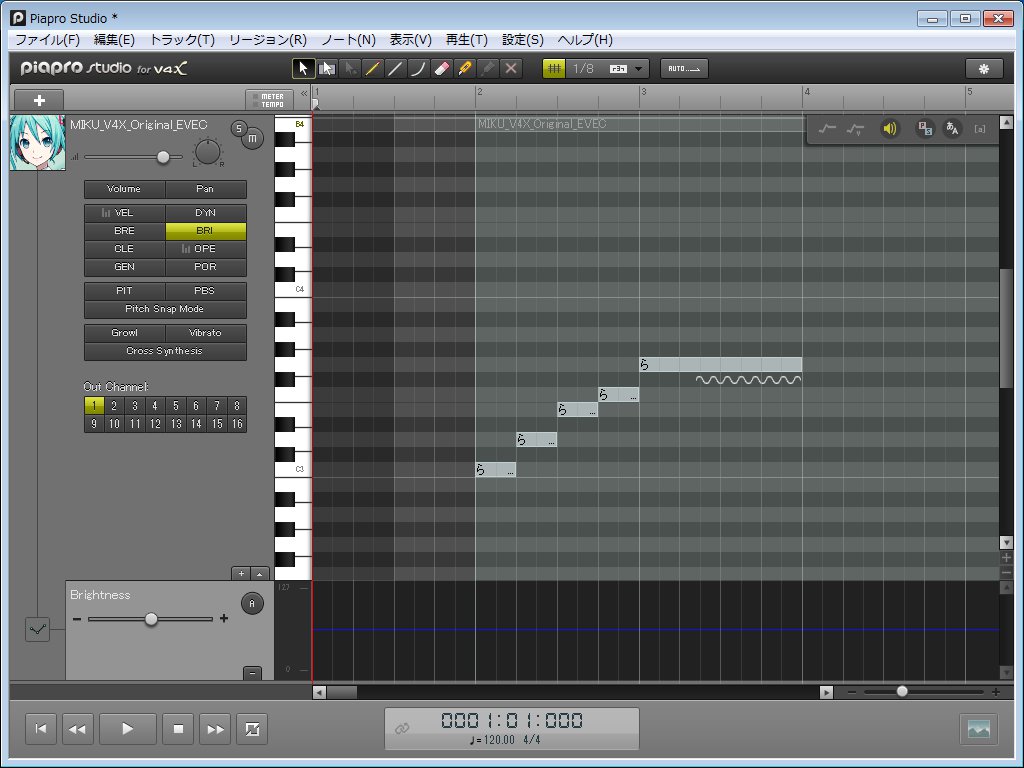Solo the MIKU_V4X track with S button

pyautogui.click(x=238, y=127)
